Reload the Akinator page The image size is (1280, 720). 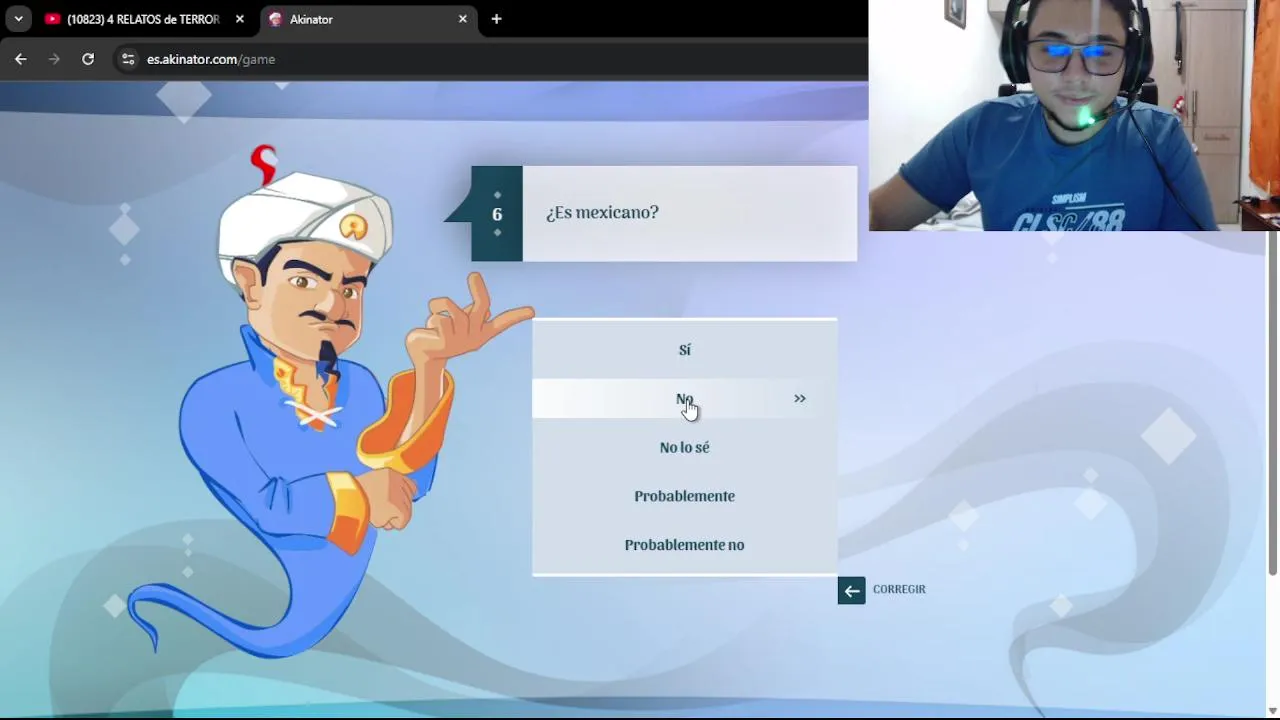tap(88, 59)
